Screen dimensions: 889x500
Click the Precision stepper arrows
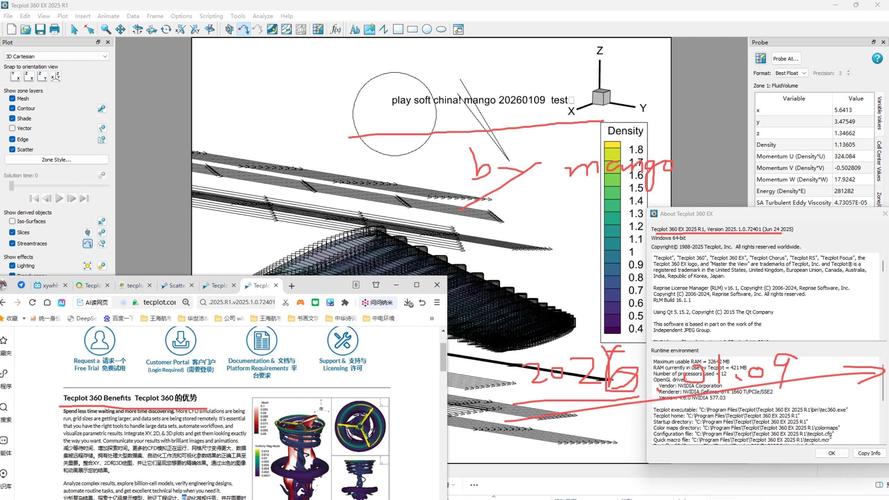point(848,73)
